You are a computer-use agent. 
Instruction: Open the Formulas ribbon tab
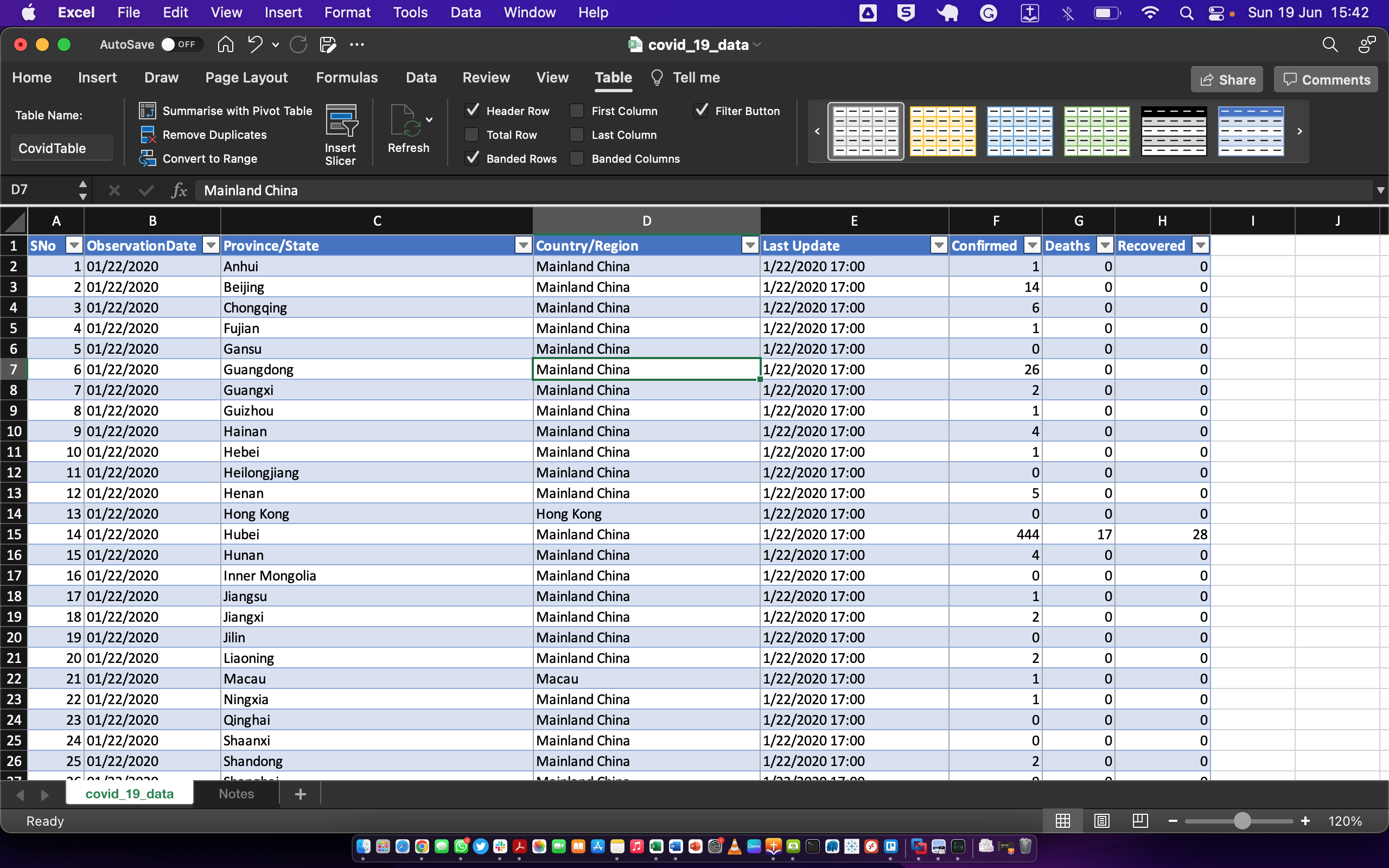346,77
